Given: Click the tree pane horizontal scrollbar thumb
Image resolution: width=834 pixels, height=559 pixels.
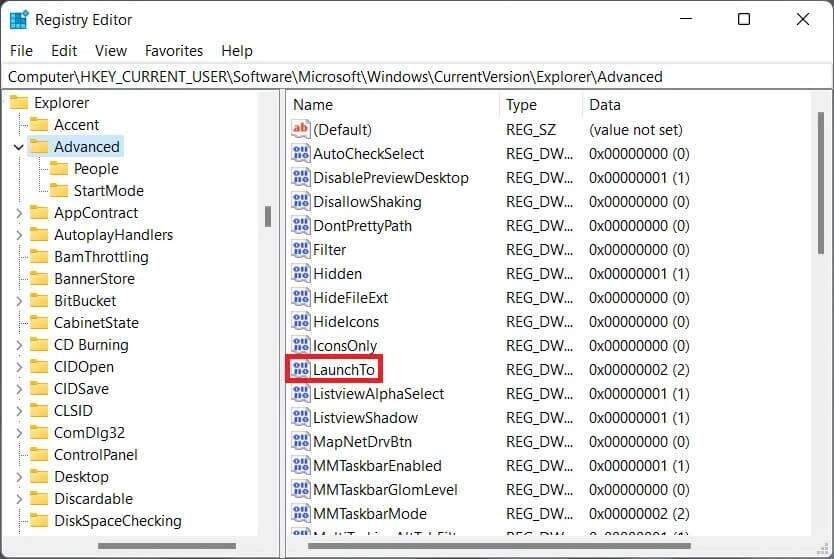Looking at the screenshot, I should pos(167,546).
